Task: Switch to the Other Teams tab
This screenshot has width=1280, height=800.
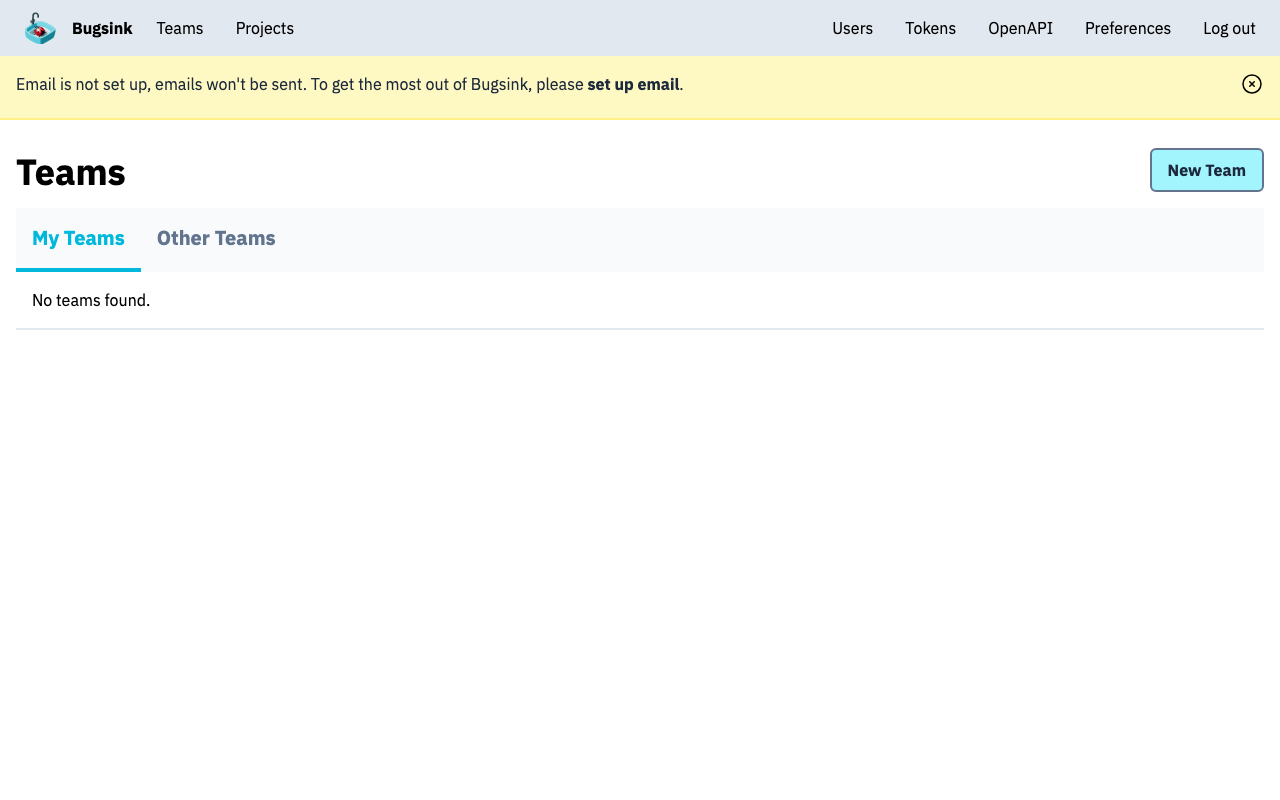Action: pyautogui.click(x=216, y=239)
